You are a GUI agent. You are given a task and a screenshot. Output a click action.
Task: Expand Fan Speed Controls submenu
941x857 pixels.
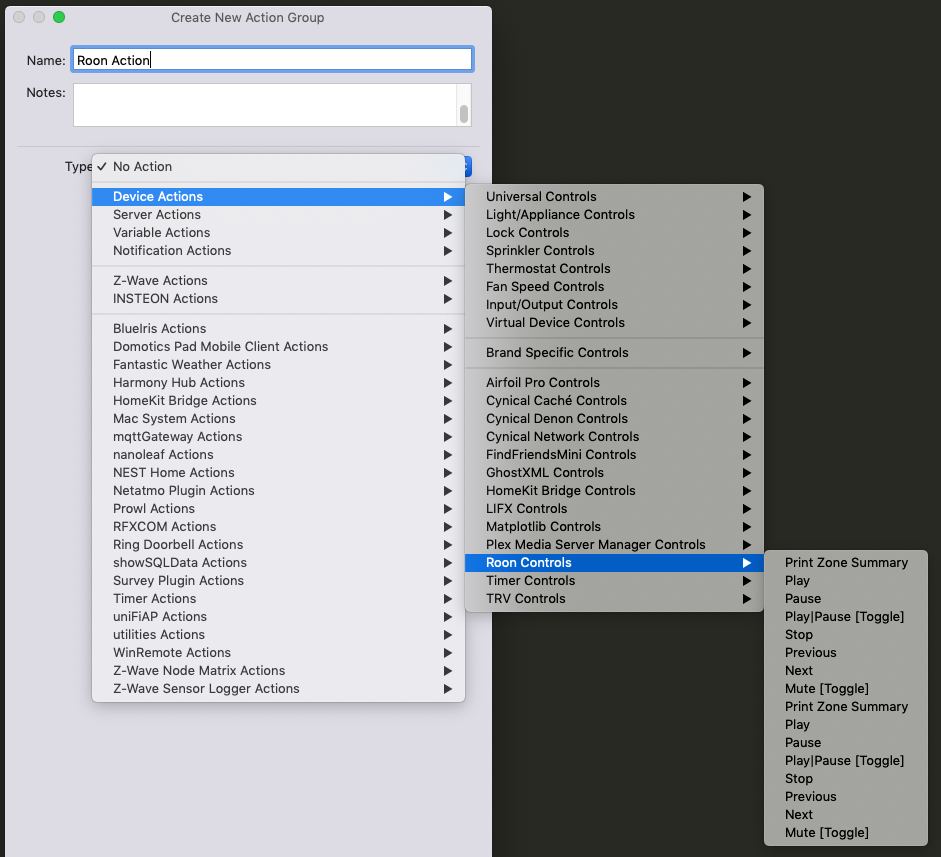coord(615,287)
